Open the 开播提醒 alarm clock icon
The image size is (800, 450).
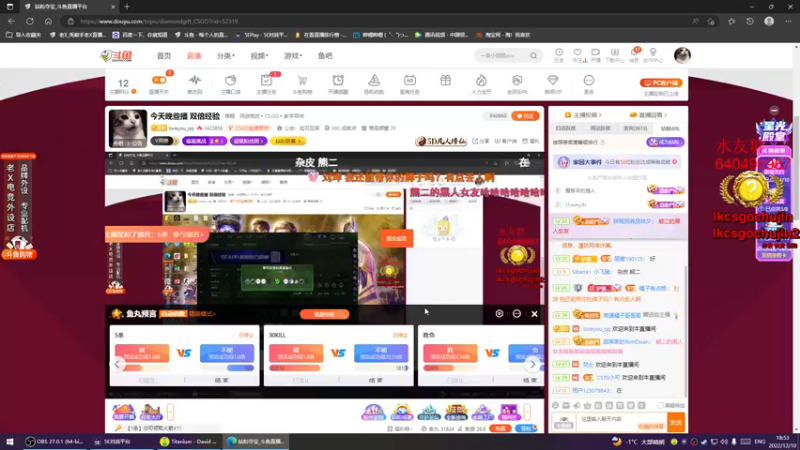point(338,81)
